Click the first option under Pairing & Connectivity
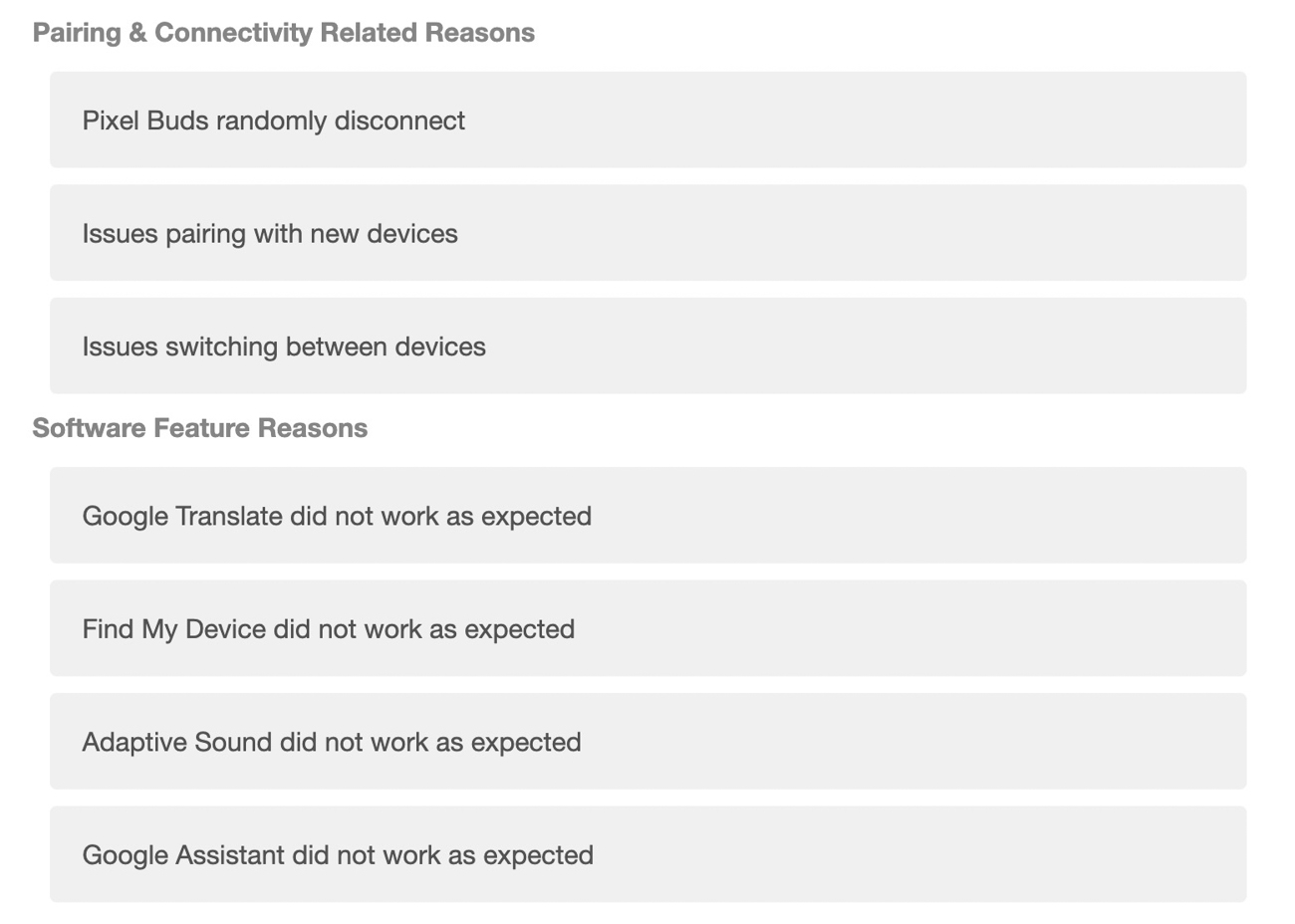This screenshot has width=1295, height=924. coord(647,120)
